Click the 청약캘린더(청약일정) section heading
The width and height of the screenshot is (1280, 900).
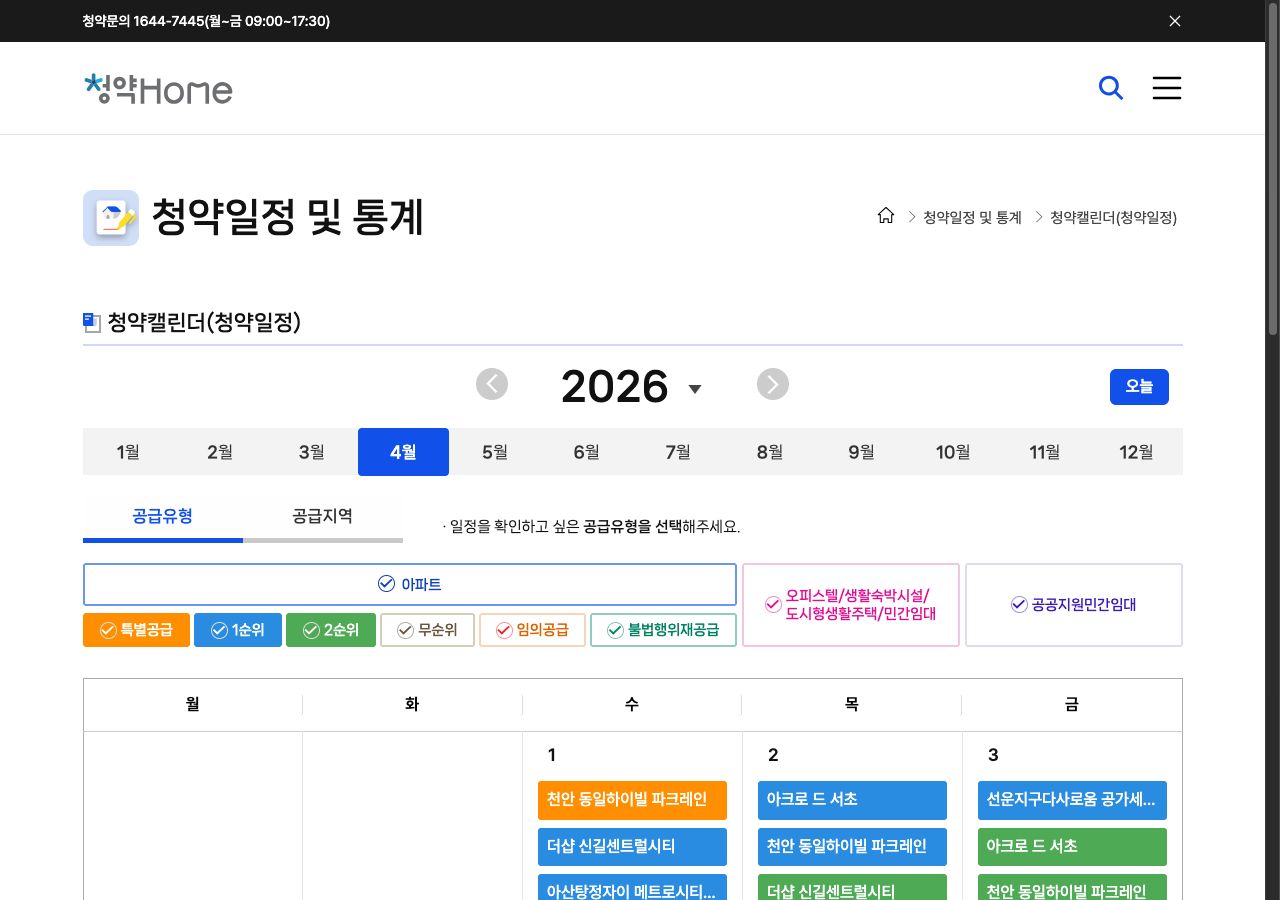[x=204, y=322]
